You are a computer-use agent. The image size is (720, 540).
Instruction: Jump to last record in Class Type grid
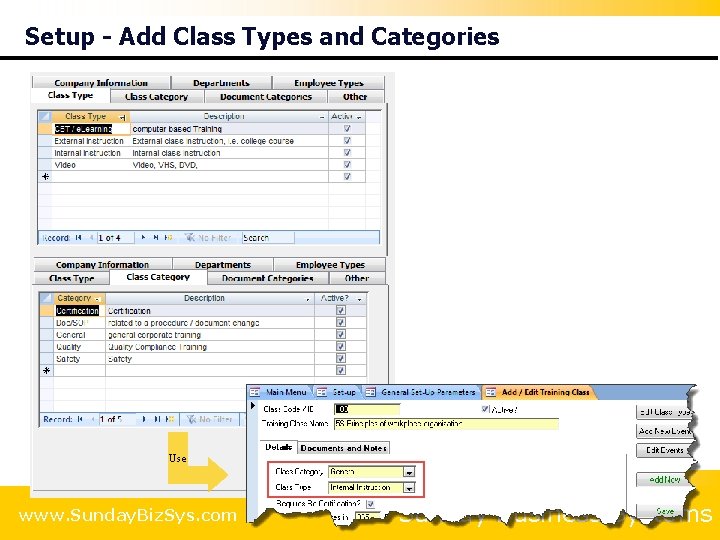click(156, 237)
